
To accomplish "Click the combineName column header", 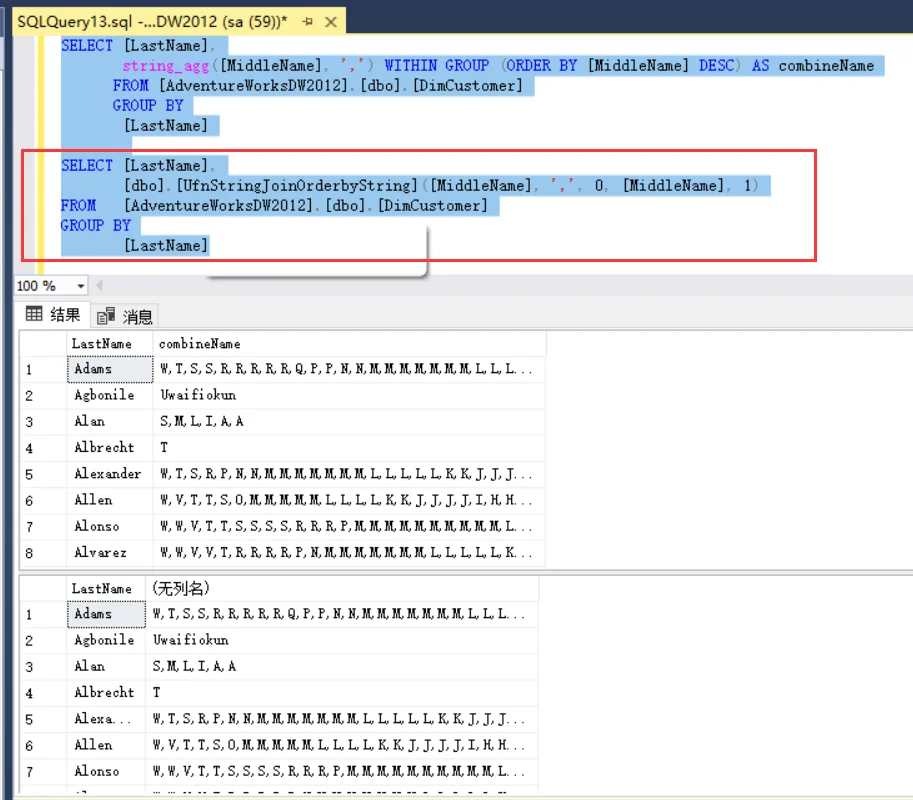I will (349, 344).
